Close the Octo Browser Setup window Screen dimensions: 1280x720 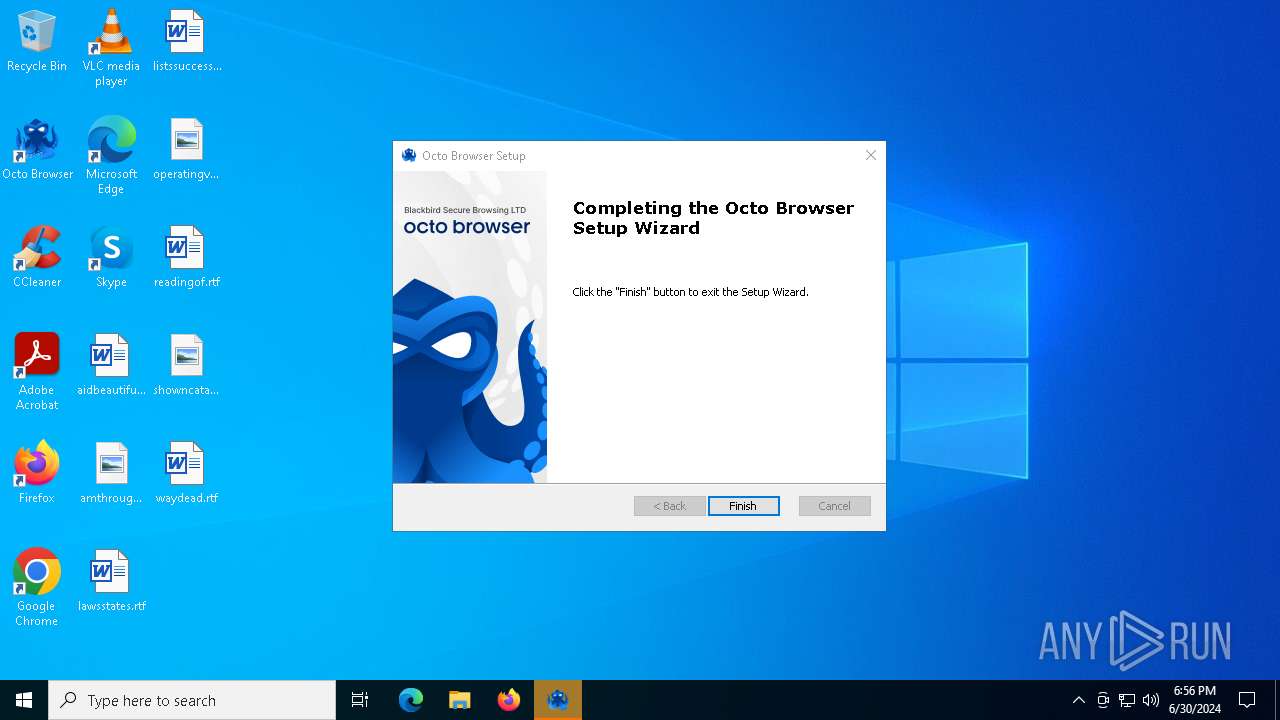coord(871,155)
